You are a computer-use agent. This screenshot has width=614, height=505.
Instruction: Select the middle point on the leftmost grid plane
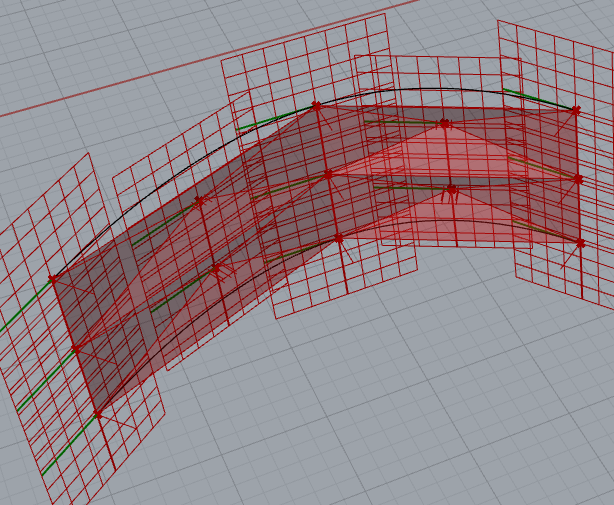pyautogui.click(x=75, y=349)
